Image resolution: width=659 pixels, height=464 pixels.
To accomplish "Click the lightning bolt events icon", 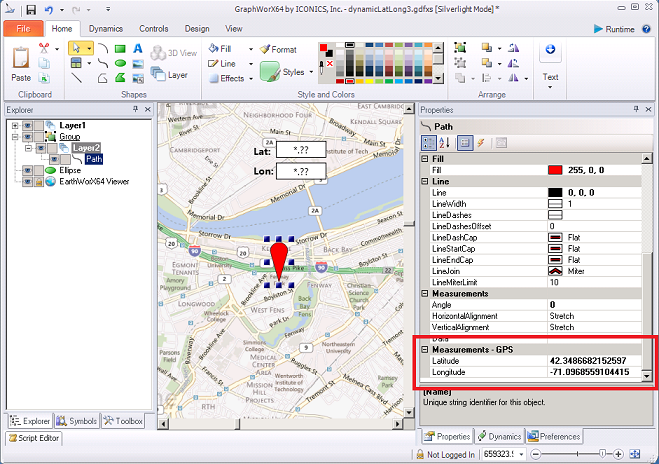I will tap(481, 143).
